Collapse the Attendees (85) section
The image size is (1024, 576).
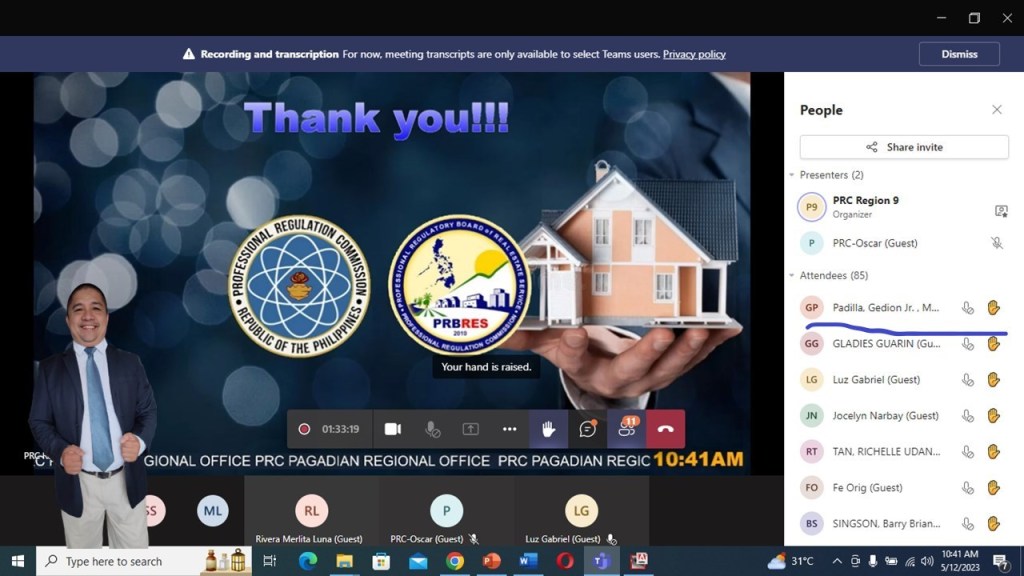point(792,275)
